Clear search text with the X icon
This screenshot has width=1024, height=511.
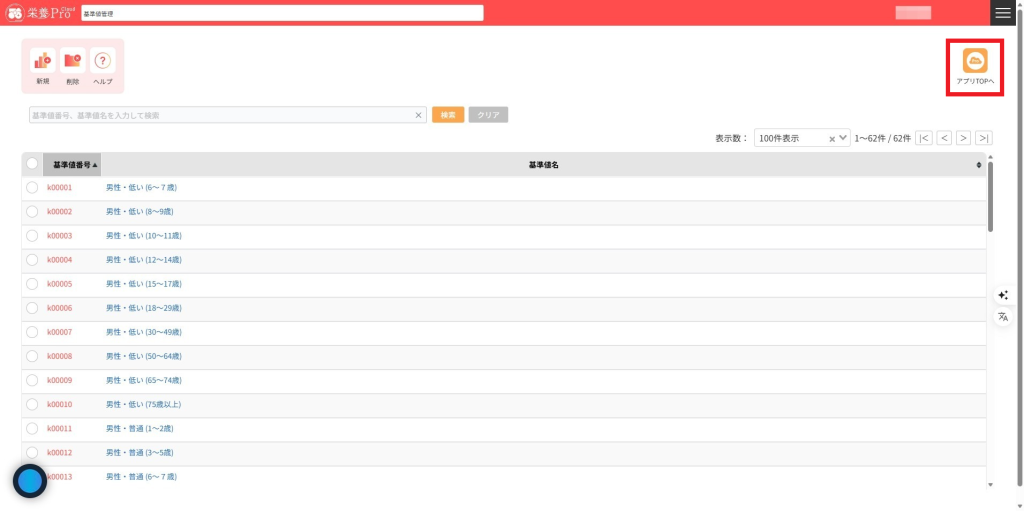(419, 115)
